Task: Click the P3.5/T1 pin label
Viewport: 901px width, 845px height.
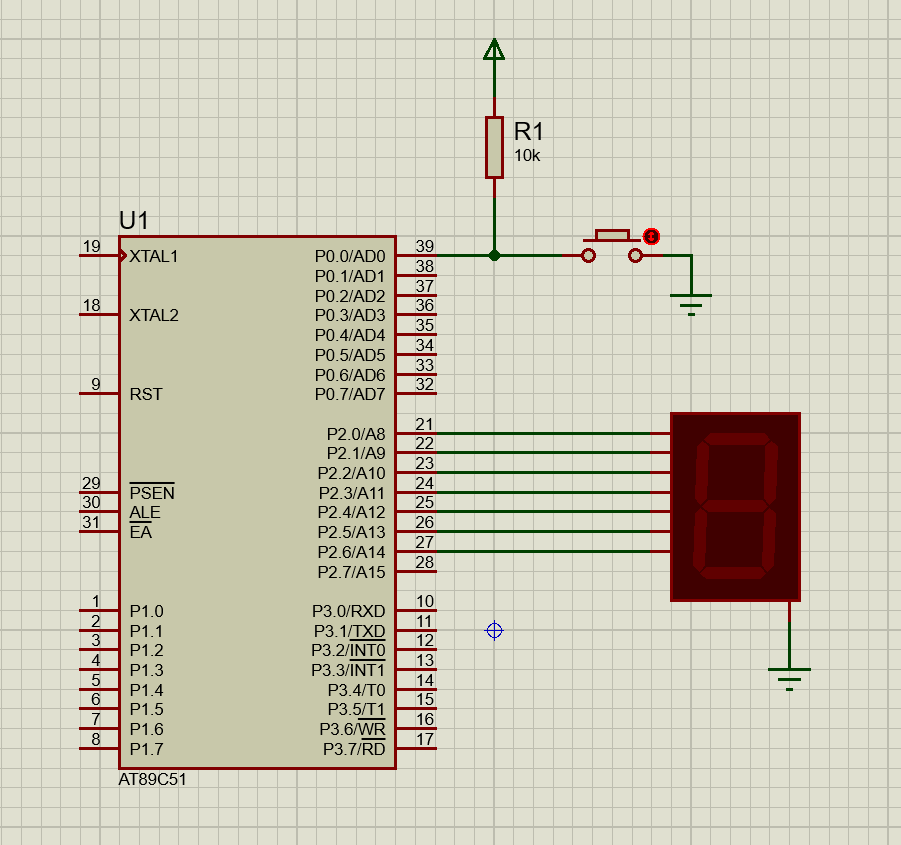Action: point(356,709)
